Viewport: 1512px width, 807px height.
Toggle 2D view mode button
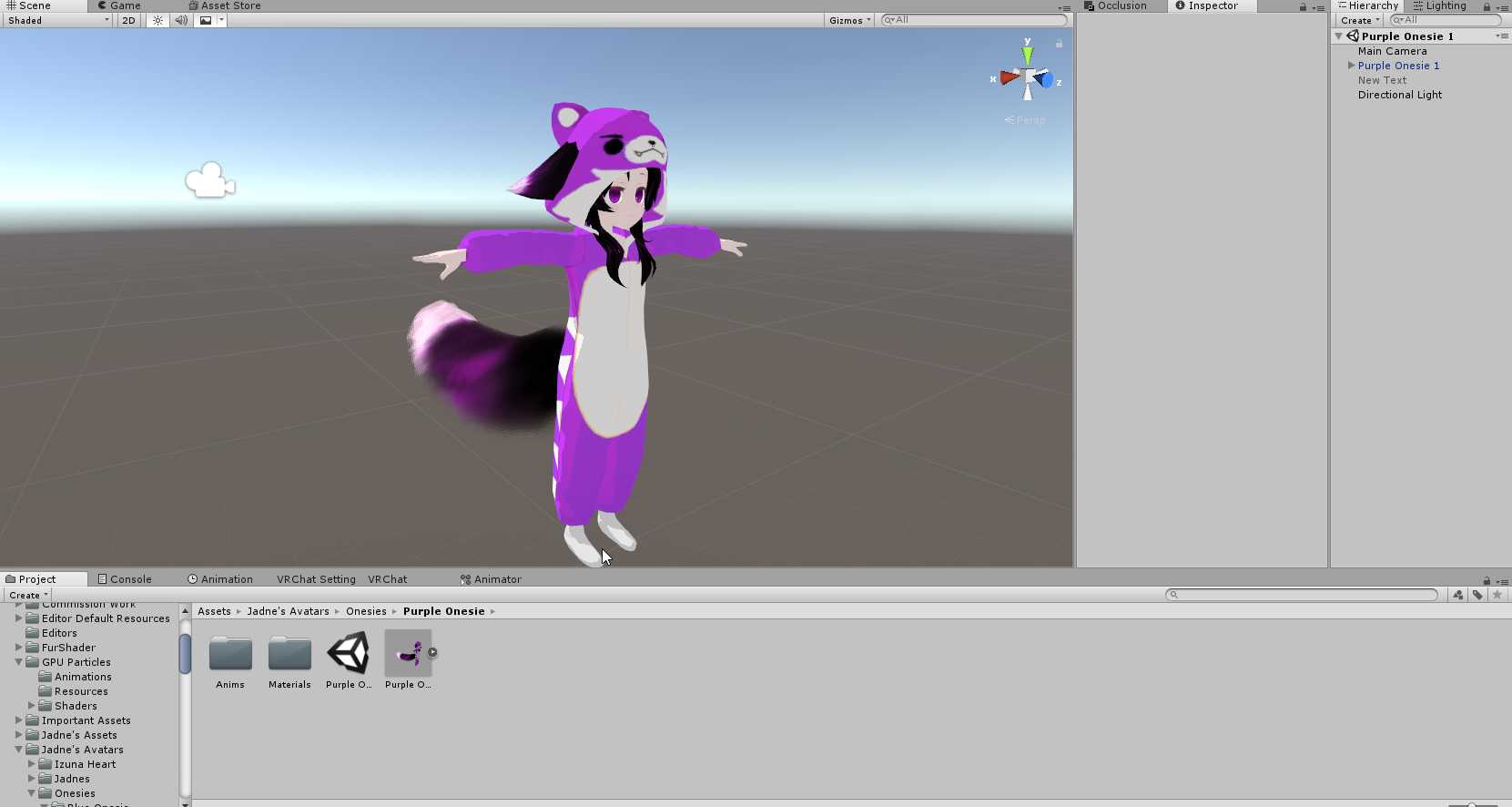(x=128, y=20)
